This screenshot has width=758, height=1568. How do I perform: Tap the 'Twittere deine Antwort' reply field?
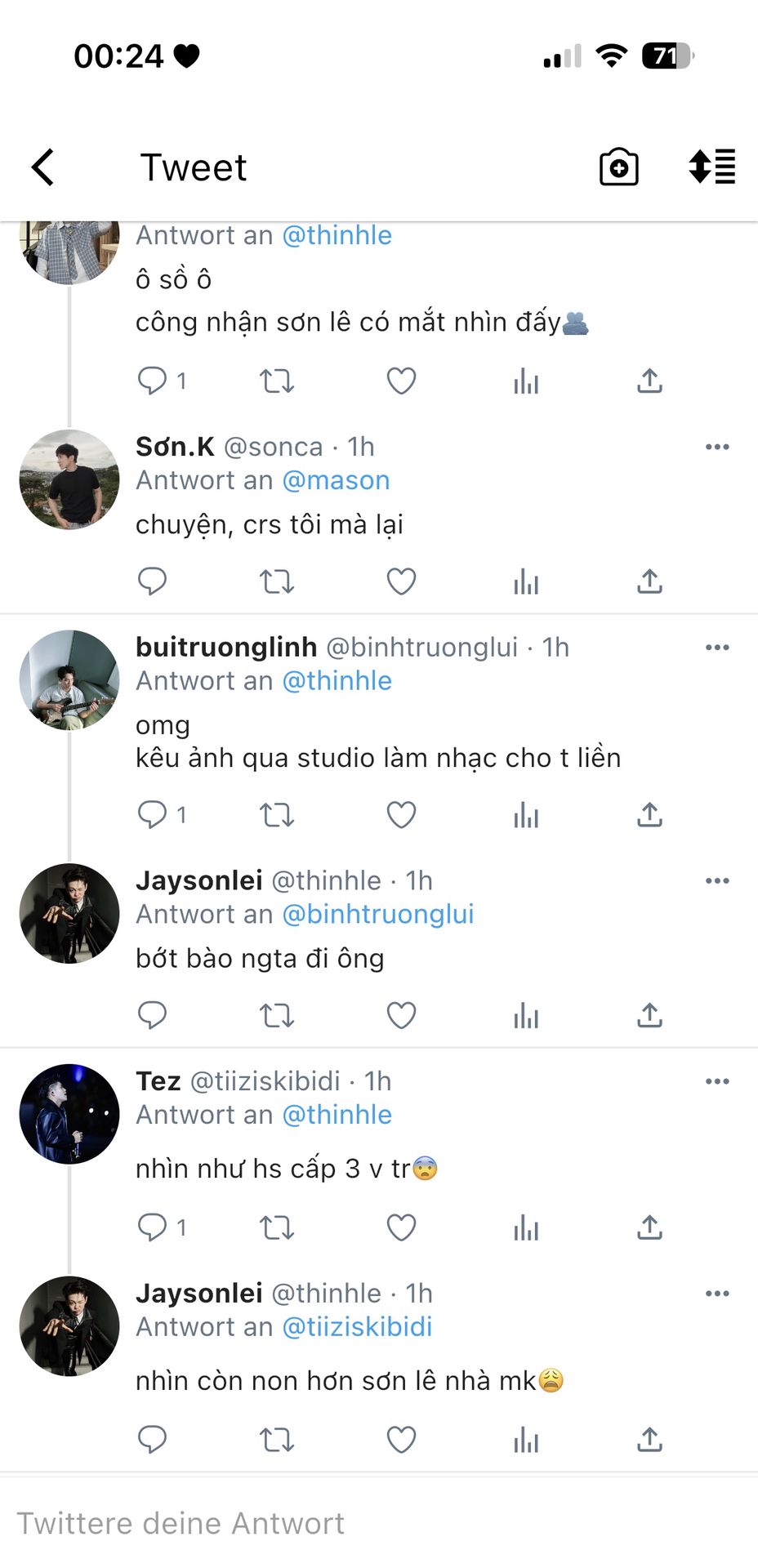click(327, 1523)
